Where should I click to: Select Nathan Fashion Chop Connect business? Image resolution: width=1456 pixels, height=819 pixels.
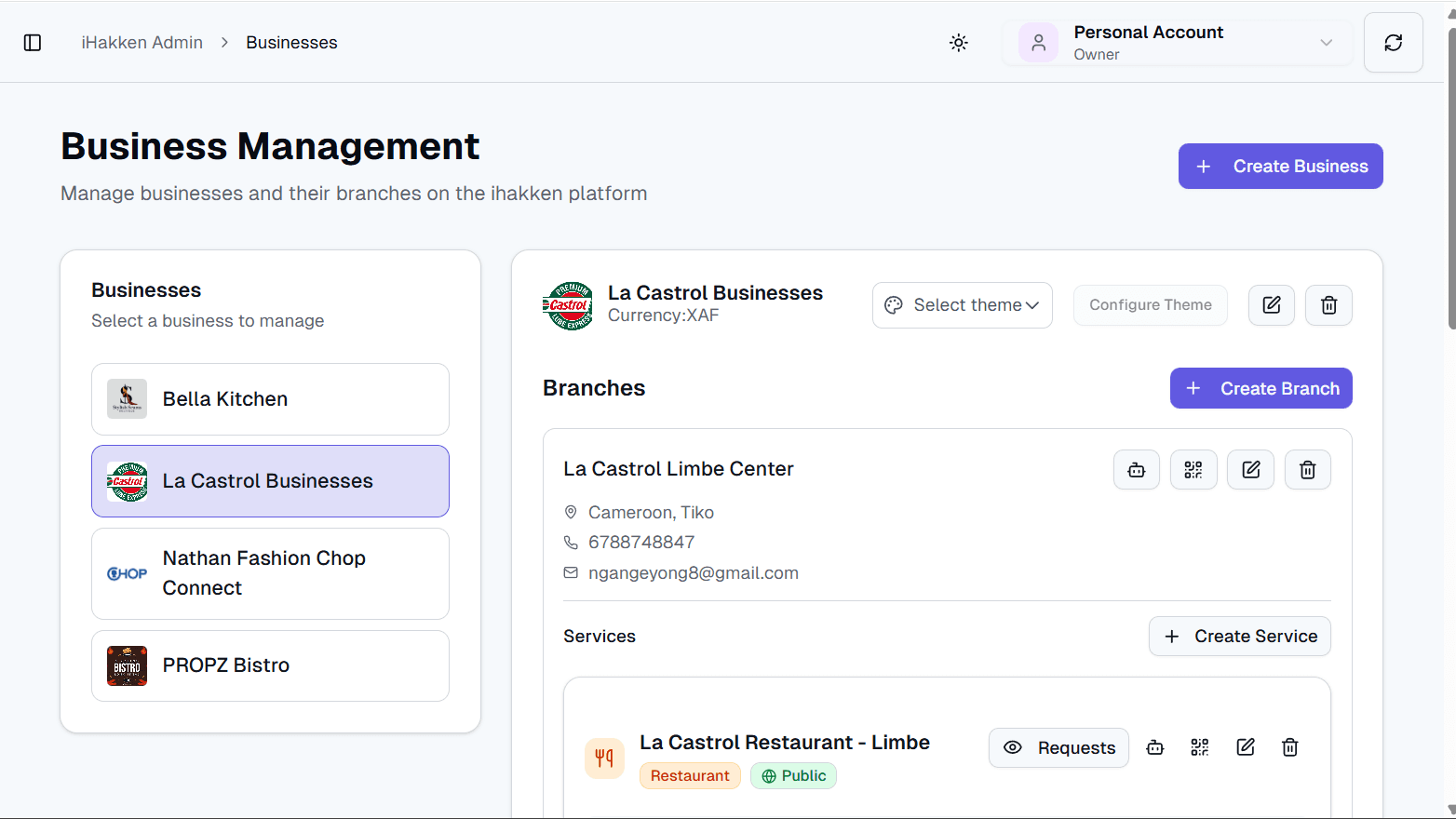pyautogui.click(x=270, y=572)
